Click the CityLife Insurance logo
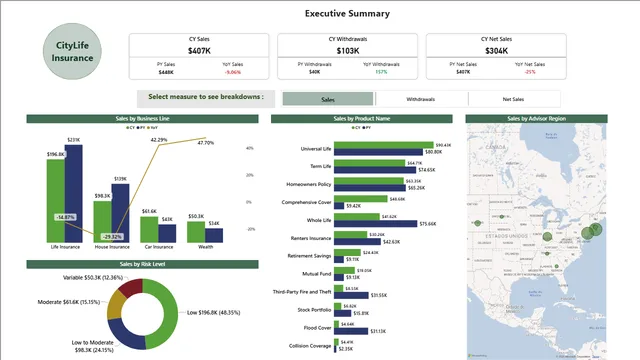The width and height of the screenshot is (640, 360). pyautogui.click(x=72, y=51)
